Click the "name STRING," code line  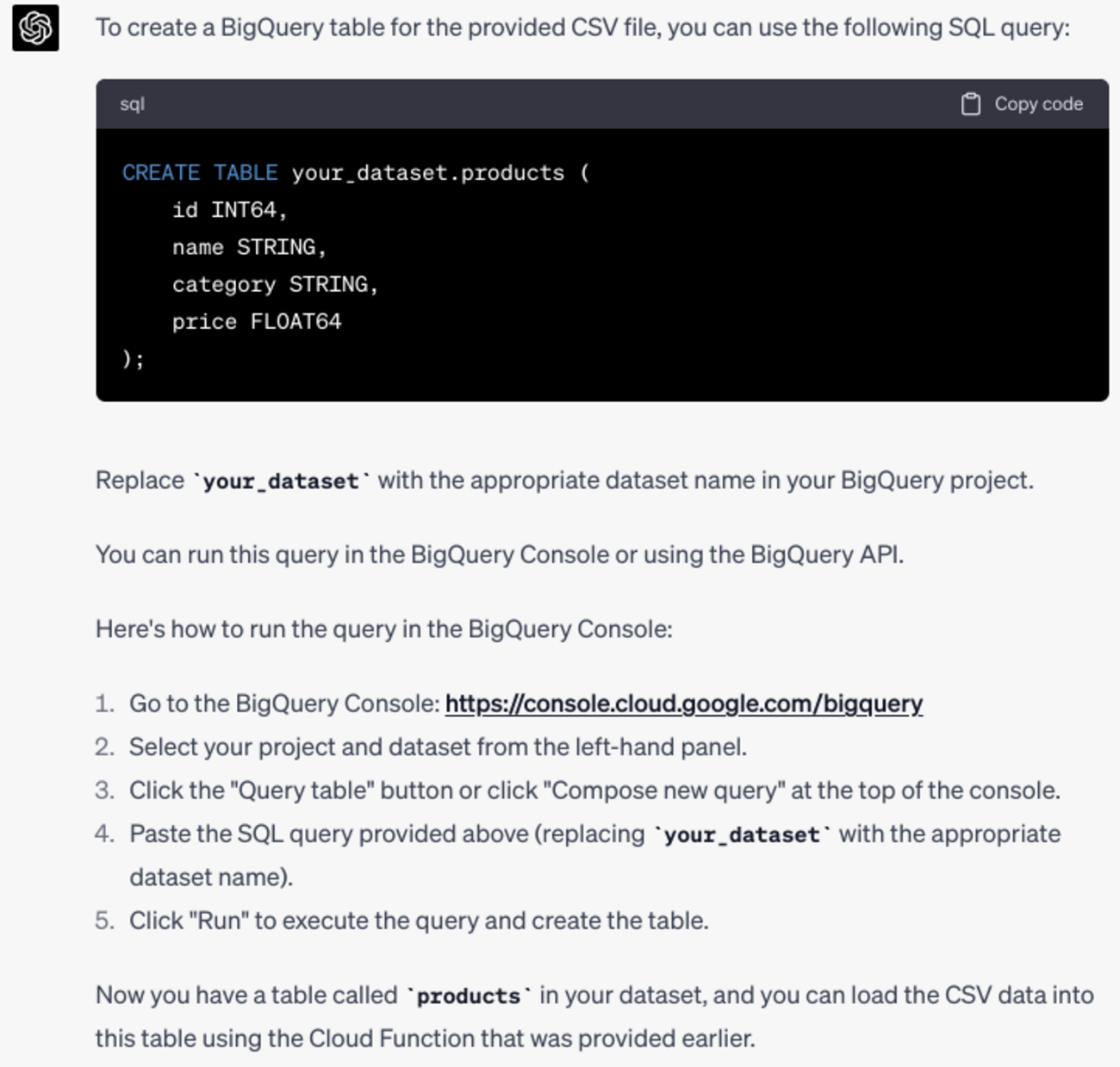(x=249, y=248)
